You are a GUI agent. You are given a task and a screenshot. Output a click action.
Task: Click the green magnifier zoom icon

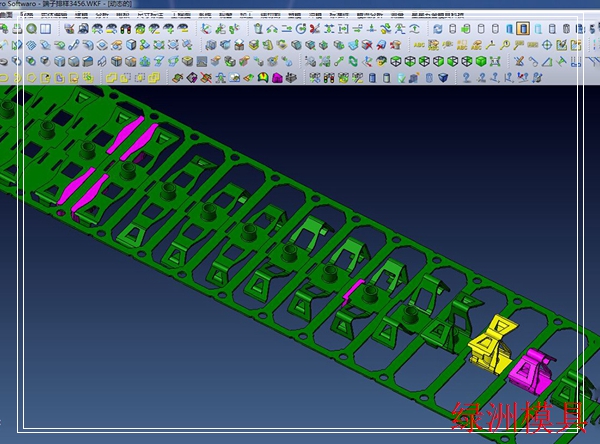pyautogui.click(x=31, y=29)
